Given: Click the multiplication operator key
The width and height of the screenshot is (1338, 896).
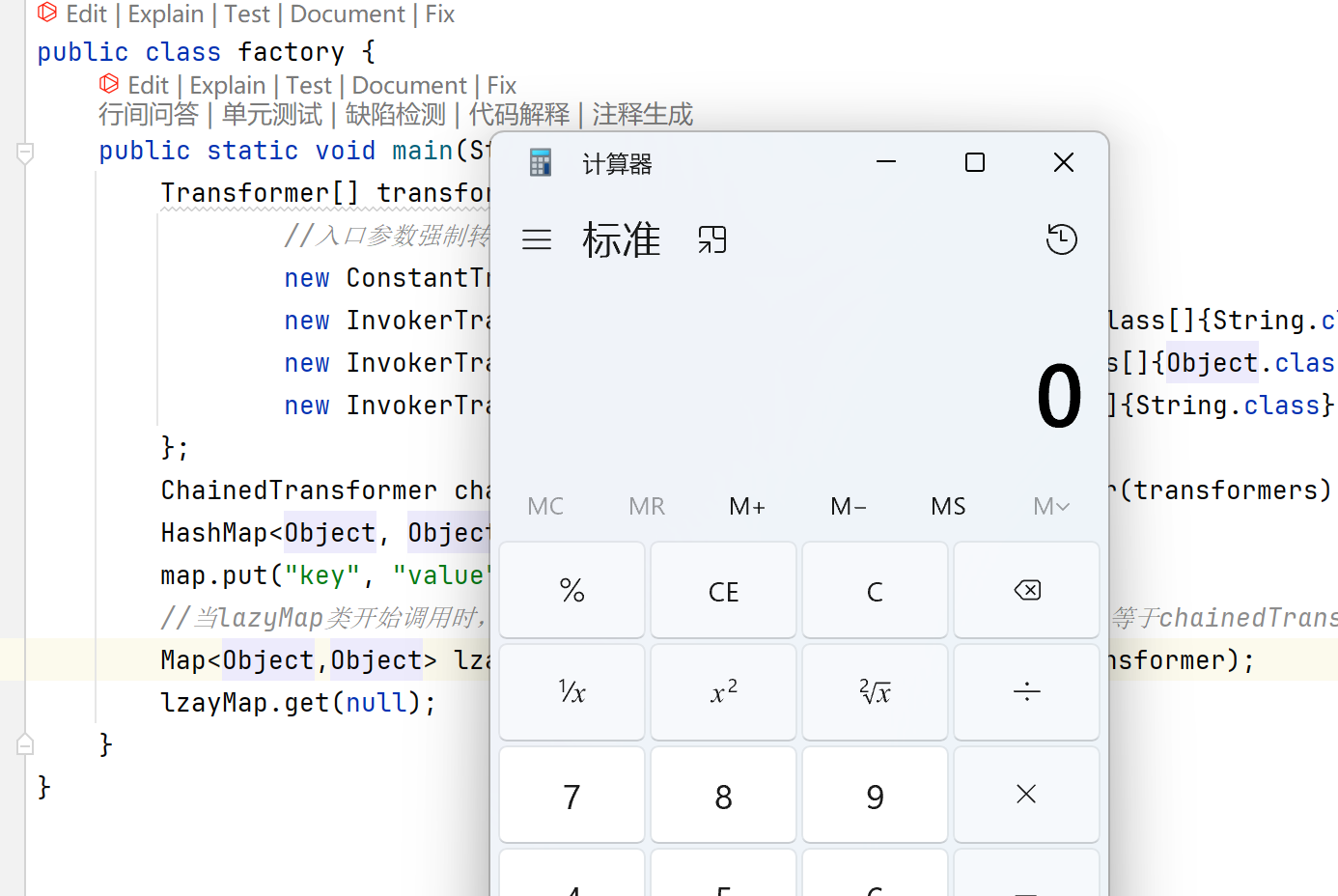Looking at the screenshot, I should coord(1026,795).
